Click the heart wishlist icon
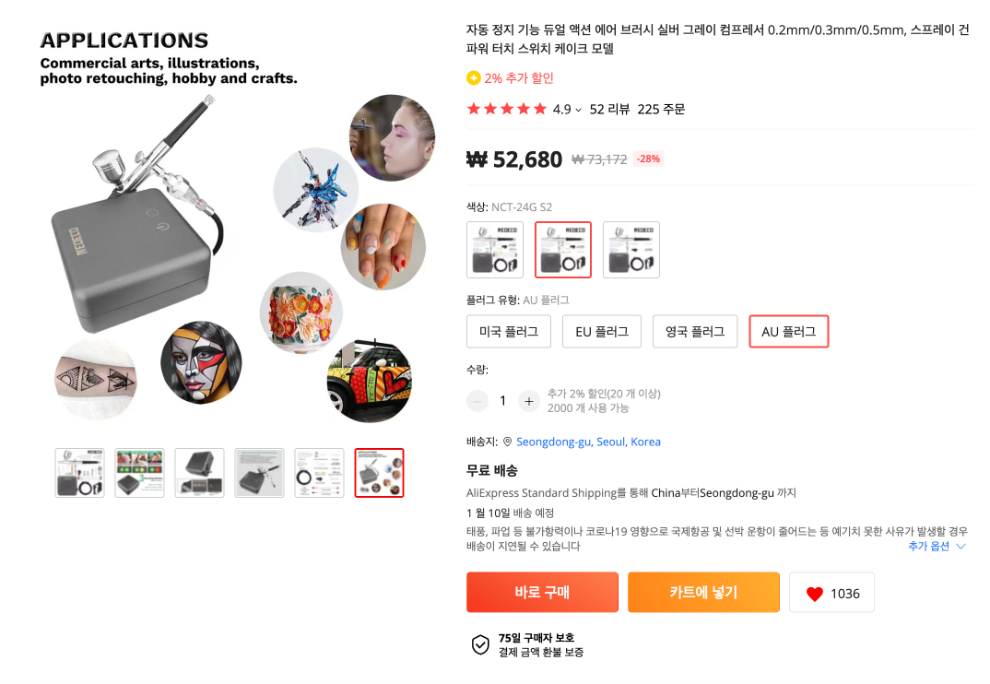Screen dimensions: 990x684 815,593
